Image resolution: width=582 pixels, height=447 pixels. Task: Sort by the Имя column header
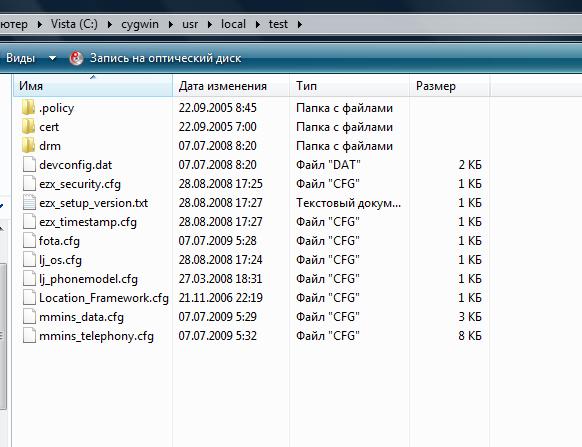pos(93,86)
